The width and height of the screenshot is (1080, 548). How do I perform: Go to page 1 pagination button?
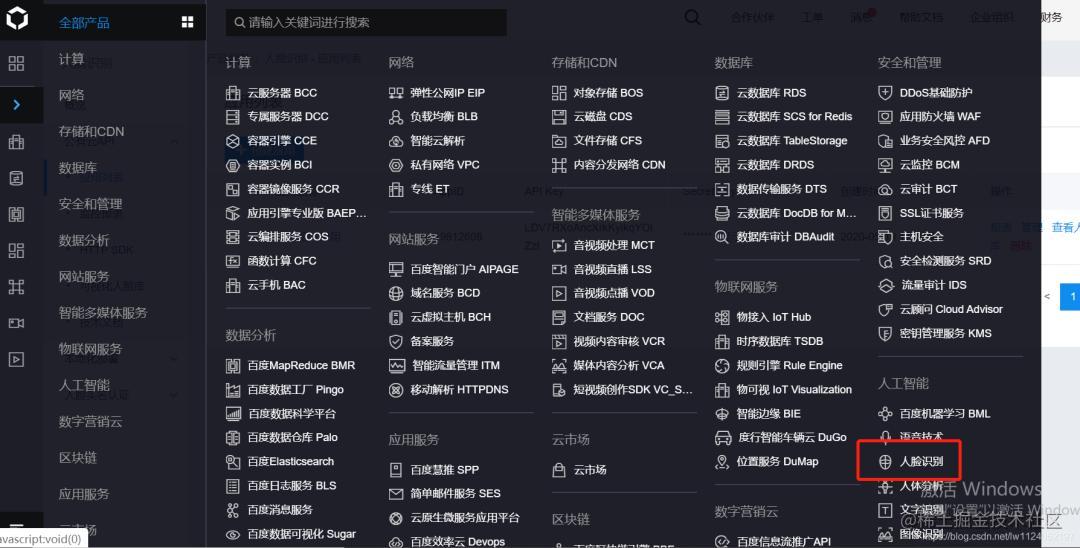[1070, 297]
